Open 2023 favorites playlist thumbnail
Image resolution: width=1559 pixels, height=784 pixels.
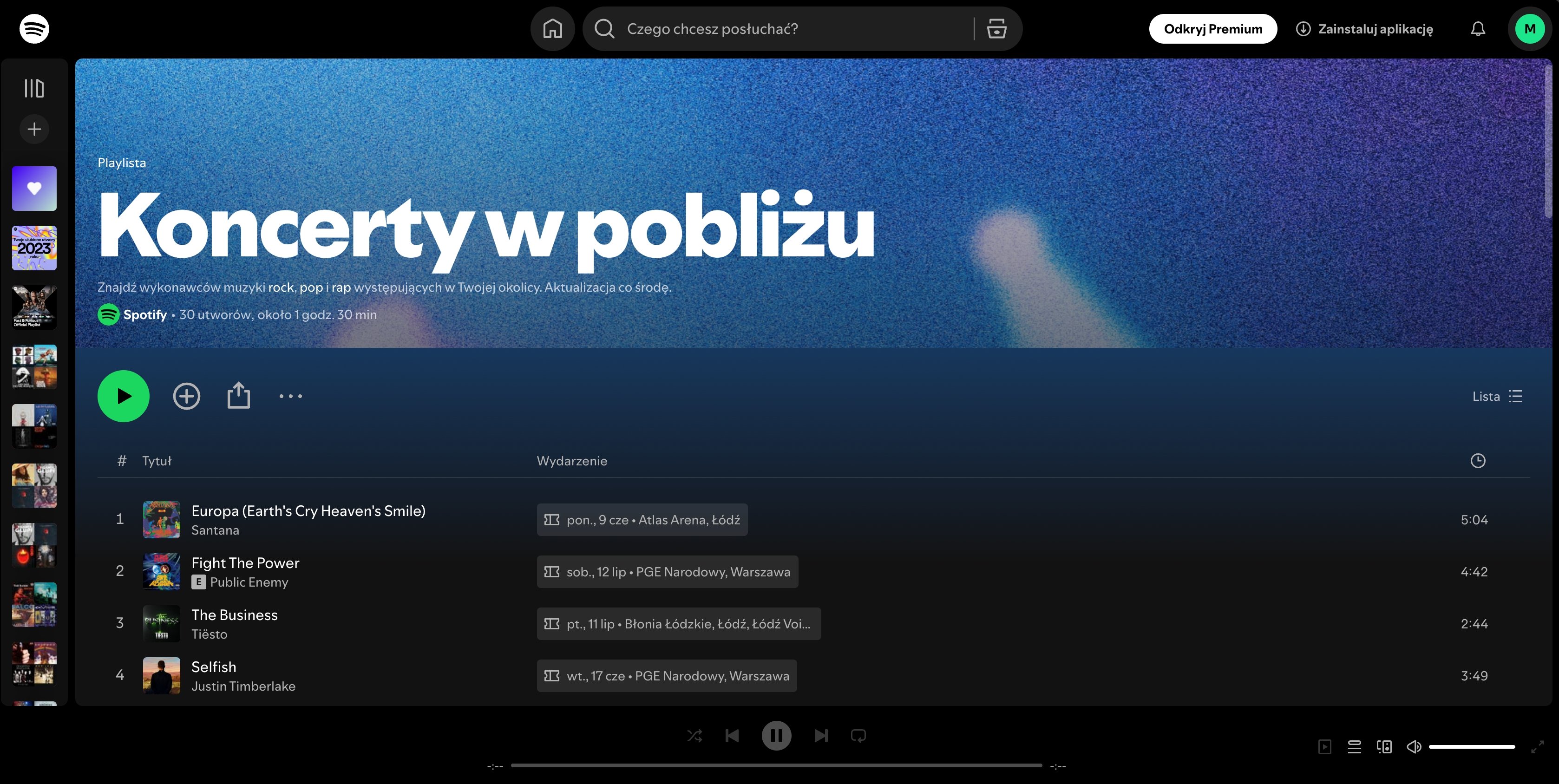(34, 248)
